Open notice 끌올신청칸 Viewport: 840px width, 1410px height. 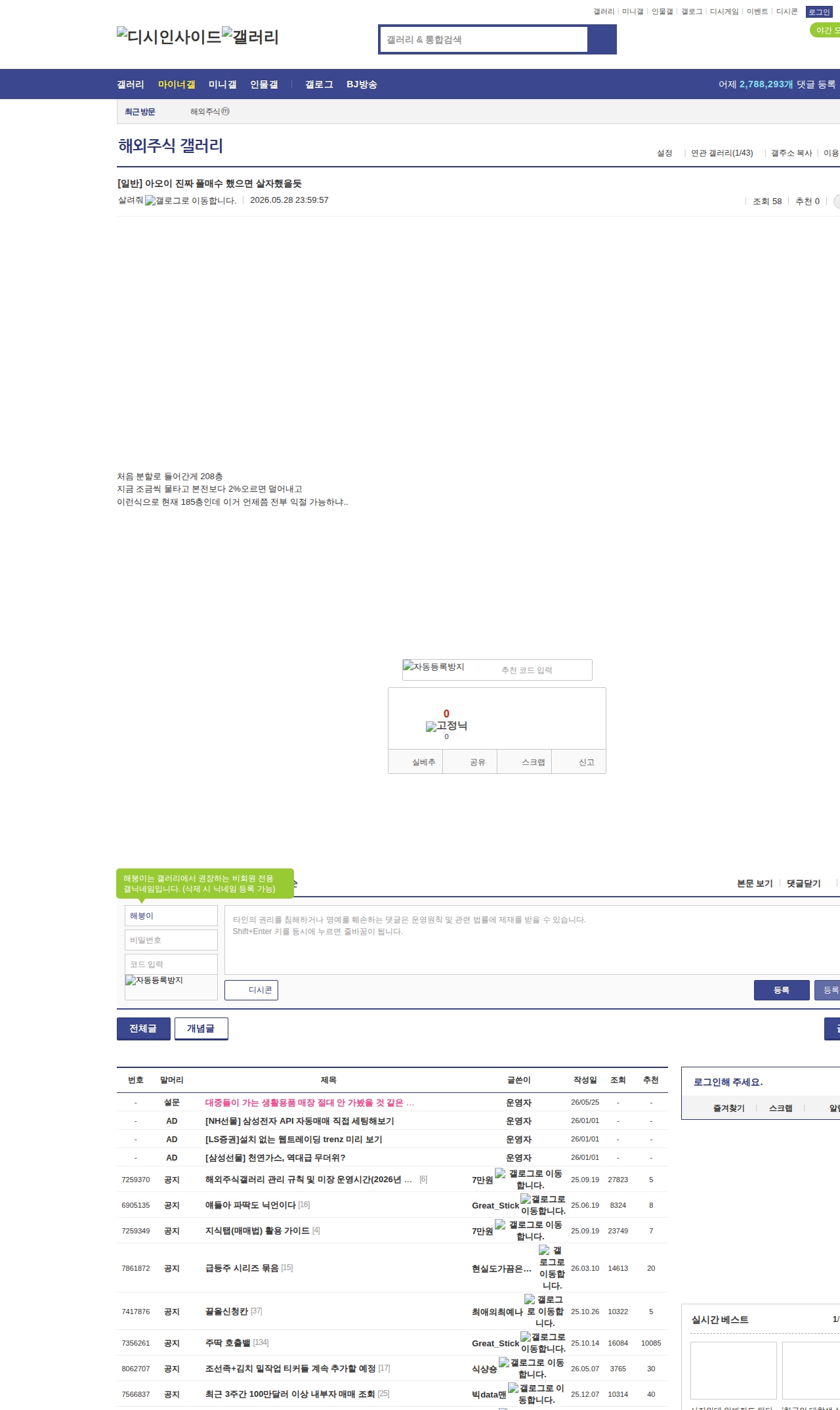pyautogui.click(x=227, y=1312)
